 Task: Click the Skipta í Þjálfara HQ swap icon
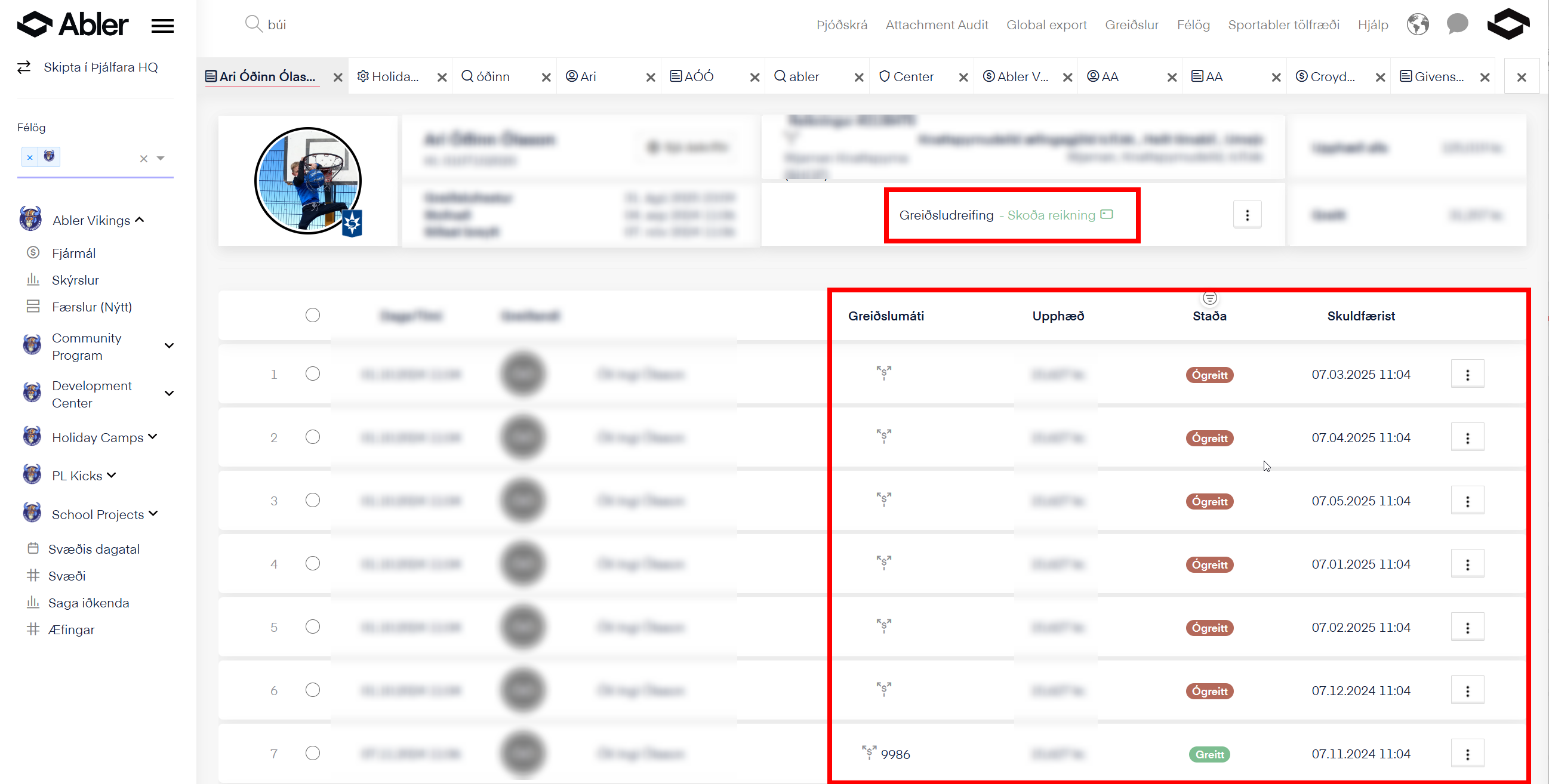click(24, 67)
